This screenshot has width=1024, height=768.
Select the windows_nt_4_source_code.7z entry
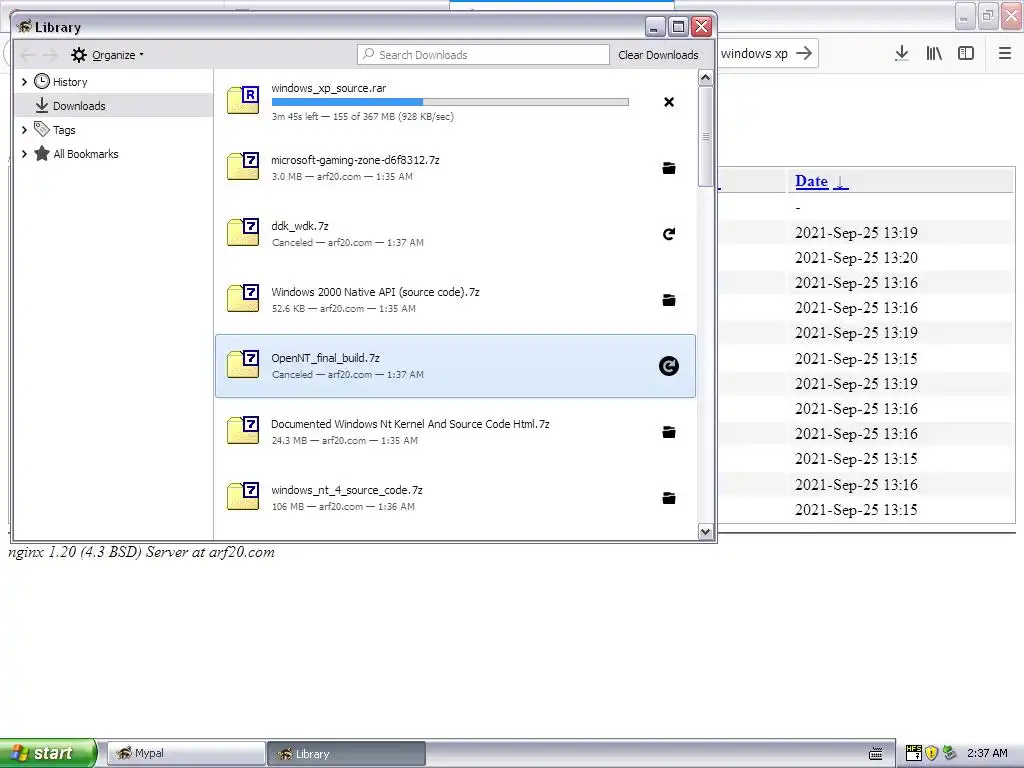[455, 498]
